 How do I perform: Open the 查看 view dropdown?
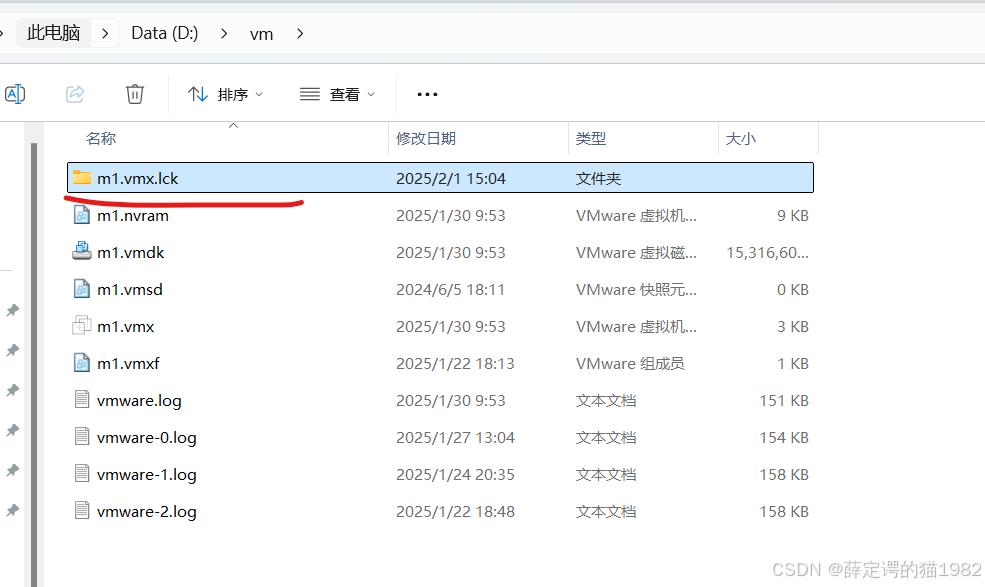pyautogui.click(x=337, y=94)
